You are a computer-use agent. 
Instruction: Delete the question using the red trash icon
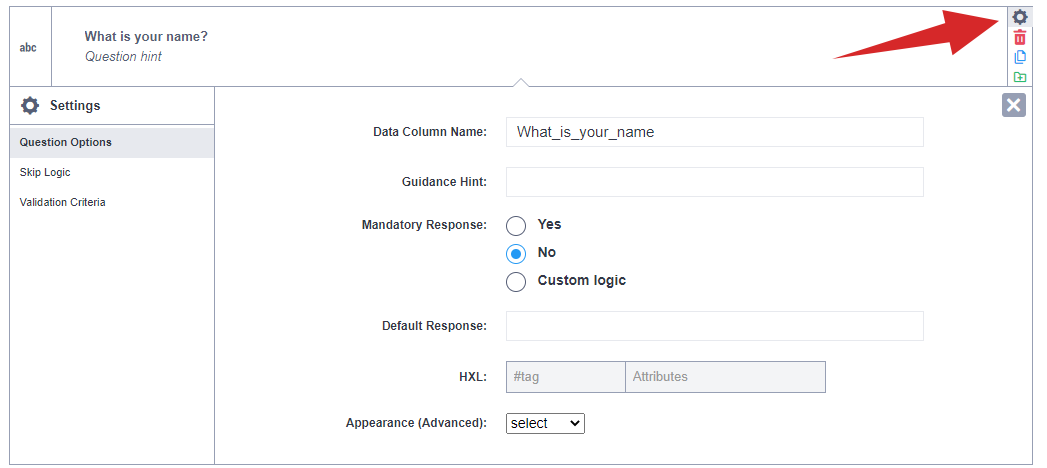pyautogui.click(x=1019, y=37)
